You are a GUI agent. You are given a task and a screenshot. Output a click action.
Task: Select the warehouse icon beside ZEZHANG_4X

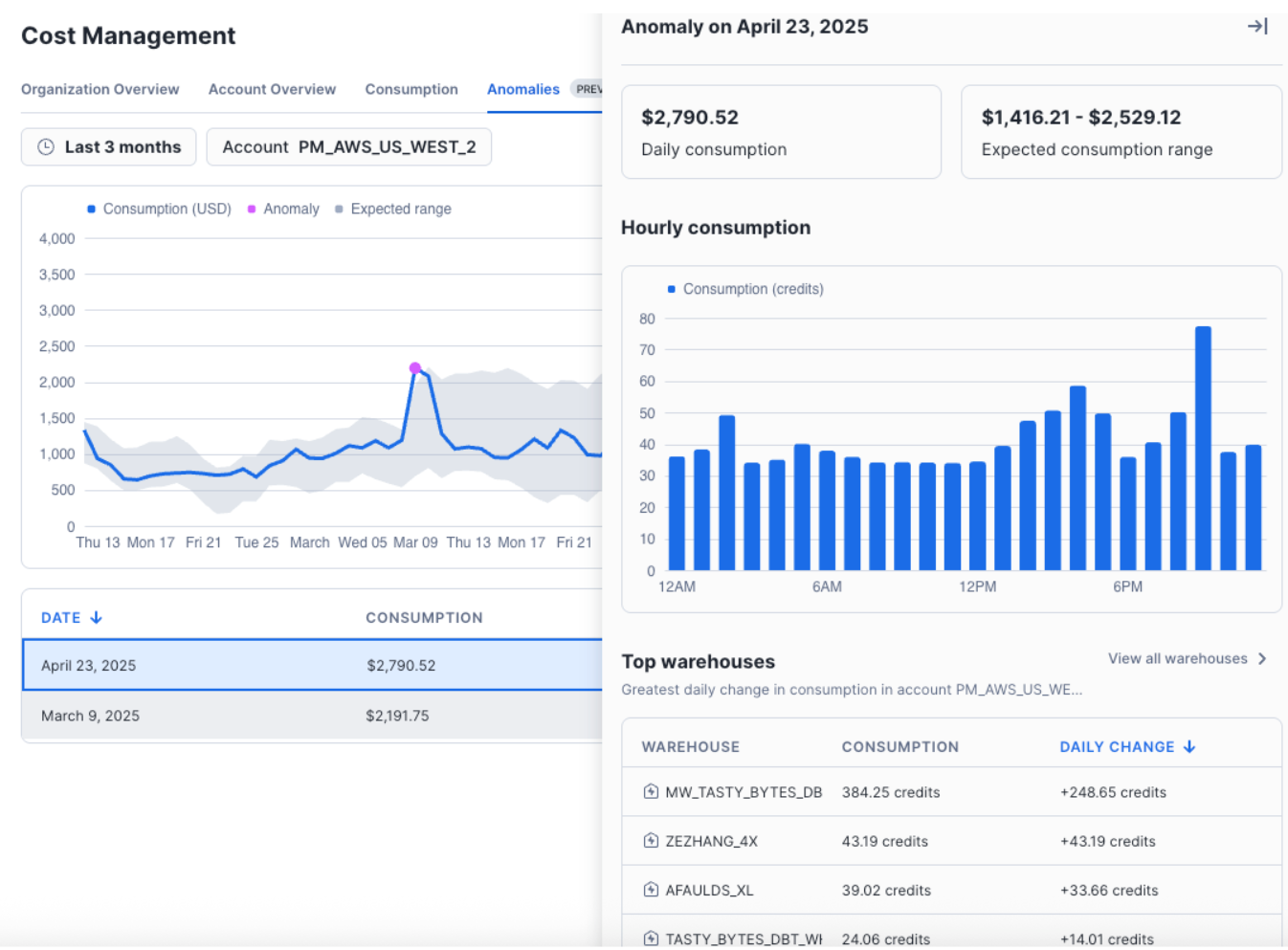coord(650,841)
